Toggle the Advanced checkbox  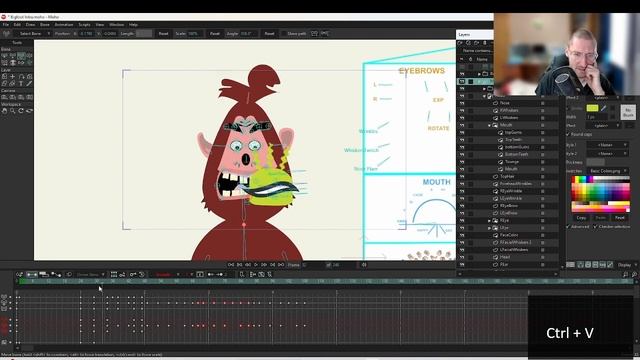point(568,227)
